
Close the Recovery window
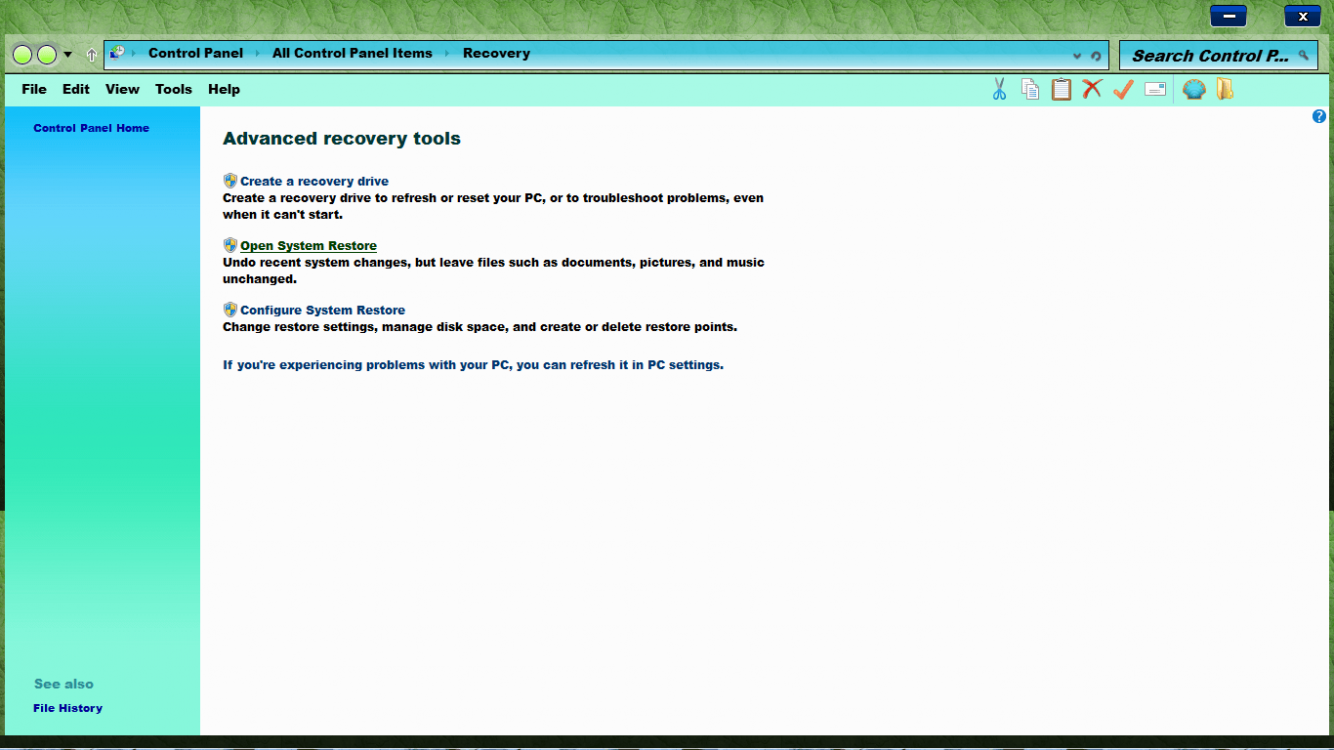pyautogui.click(x=1303, y=16)
